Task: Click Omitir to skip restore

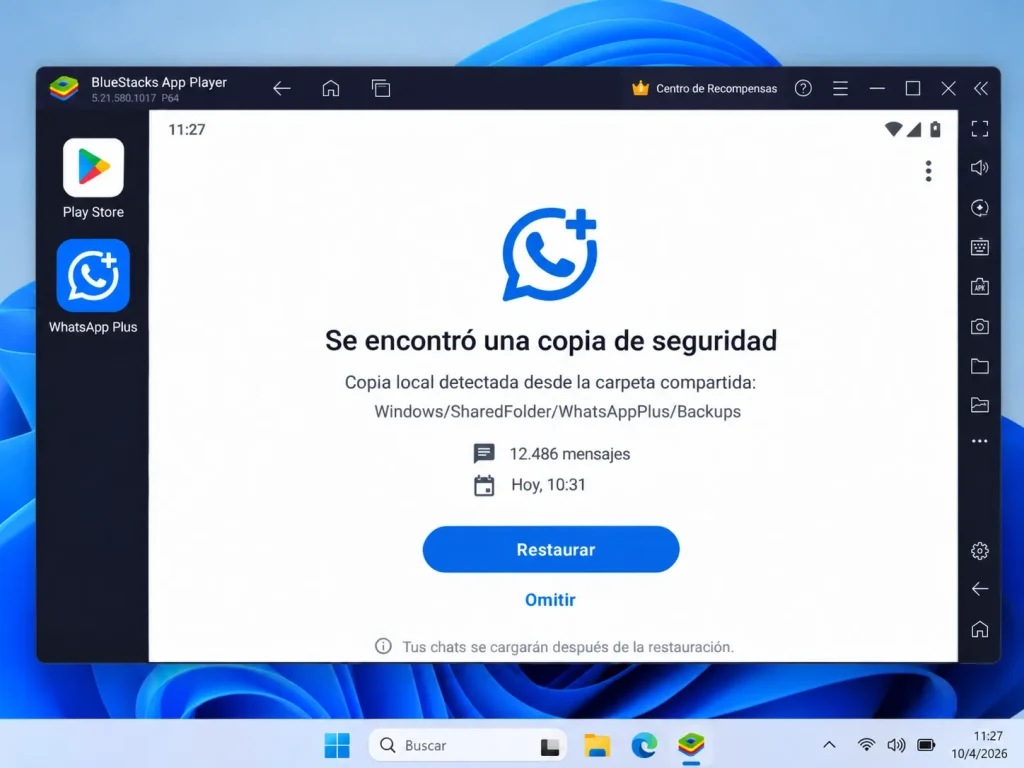Action: [551, 600]
